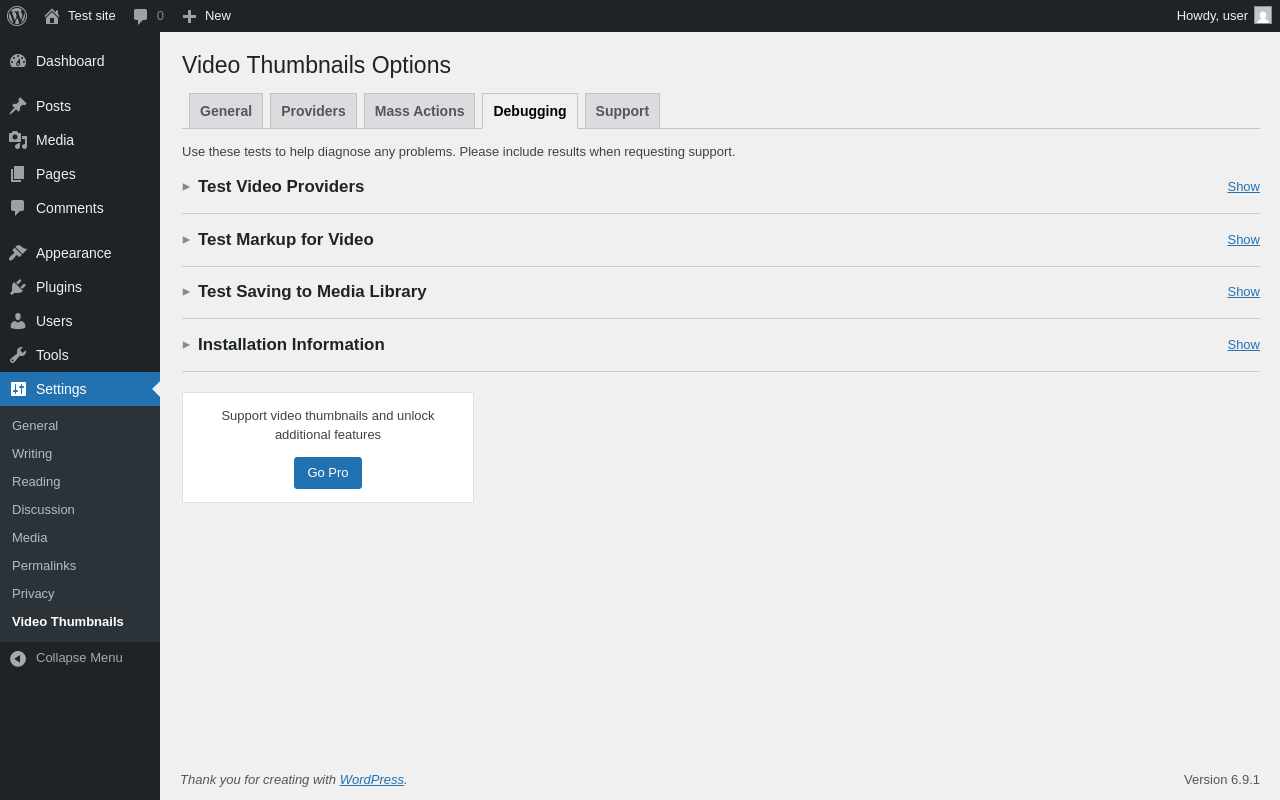Click the plus icon next to New
The width and height of the screenshot is (1280, 800).
coord(189,16)
